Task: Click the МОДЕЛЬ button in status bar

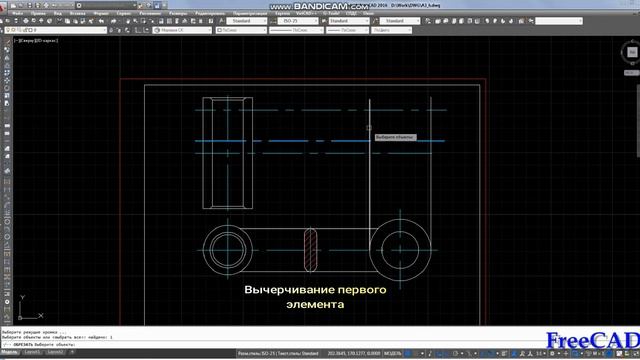Action: click(393, 353)
